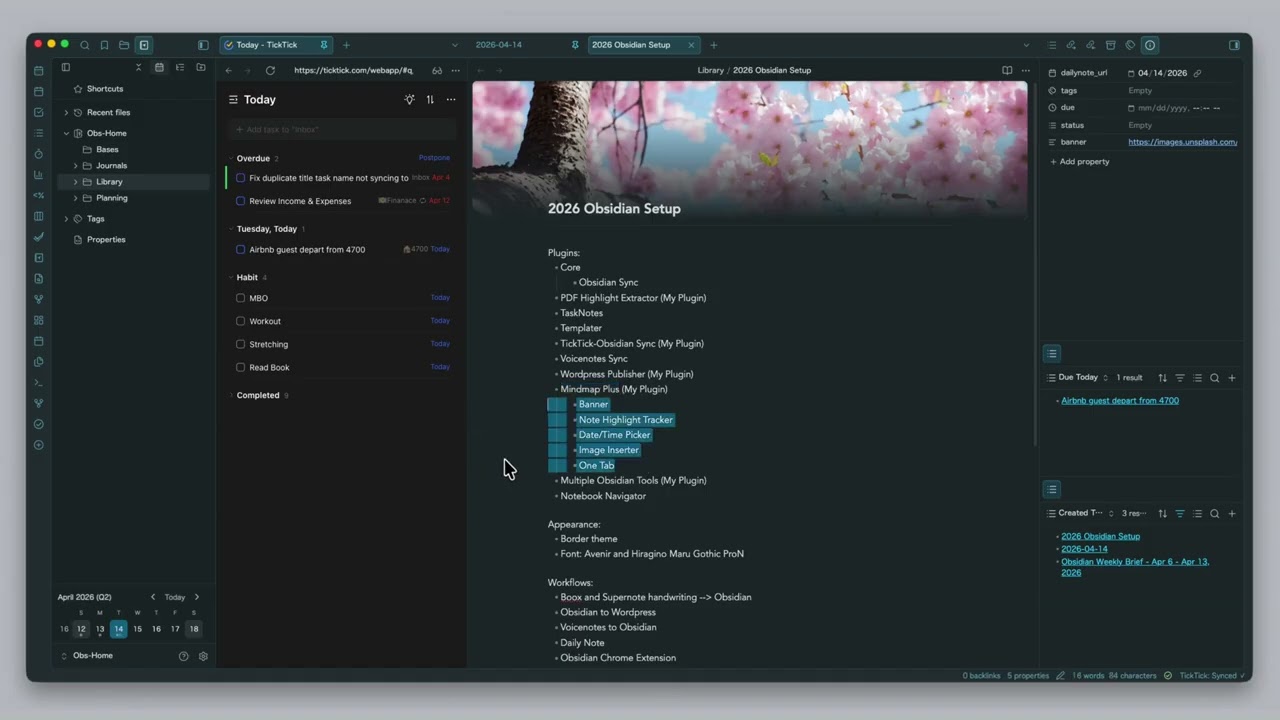Open the three-dot menu in the Today header
The height and width of the screenshot is (720, 1280).
point(451,100)
